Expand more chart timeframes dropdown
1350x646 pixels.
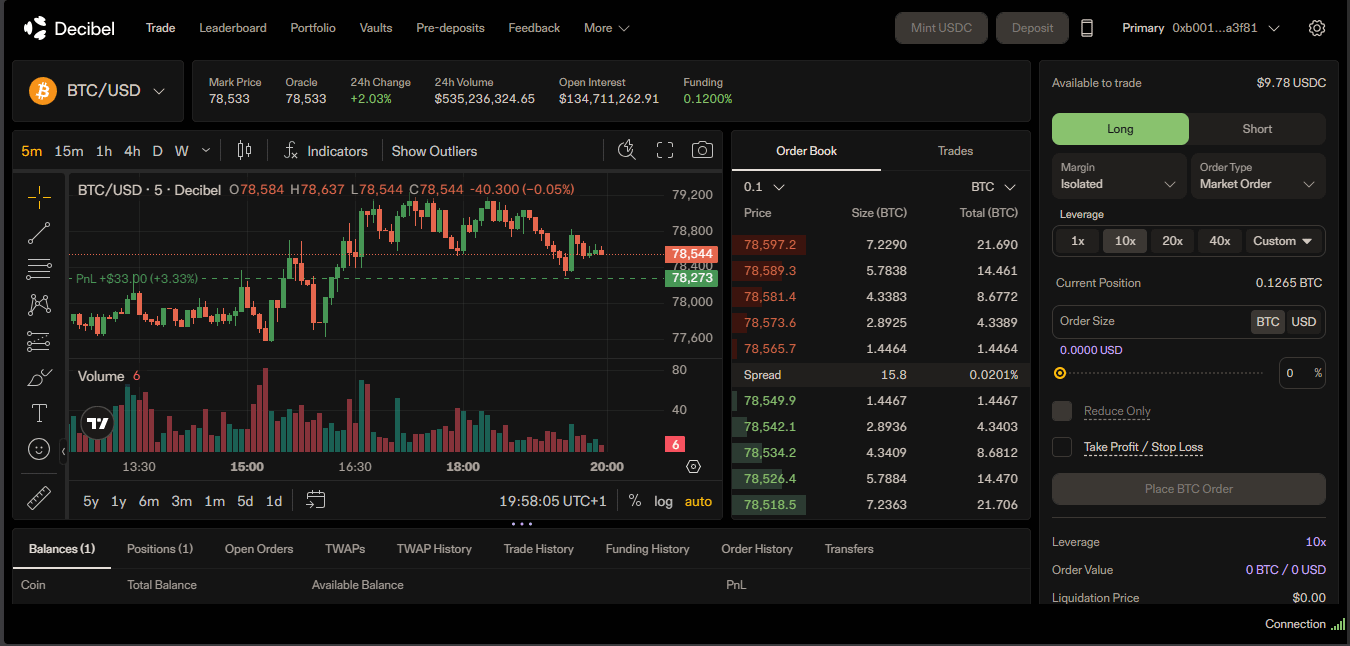pos(206,150)
